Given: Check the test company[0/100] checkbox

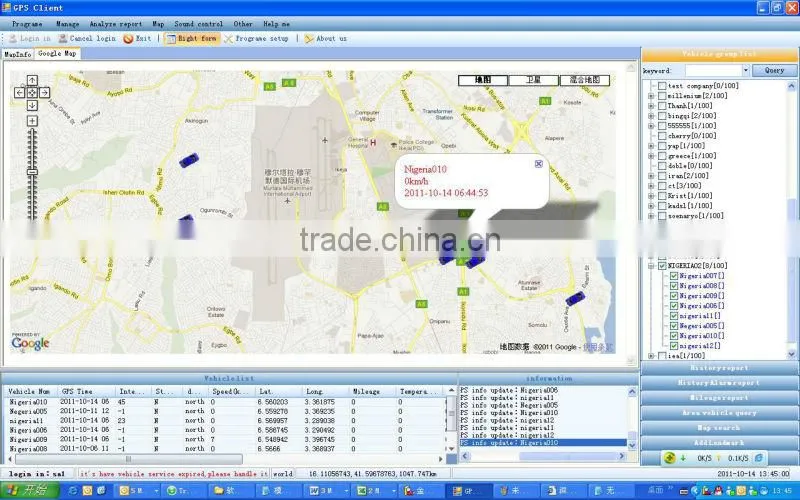Looking at the screenshot, I should pos(662,86).
